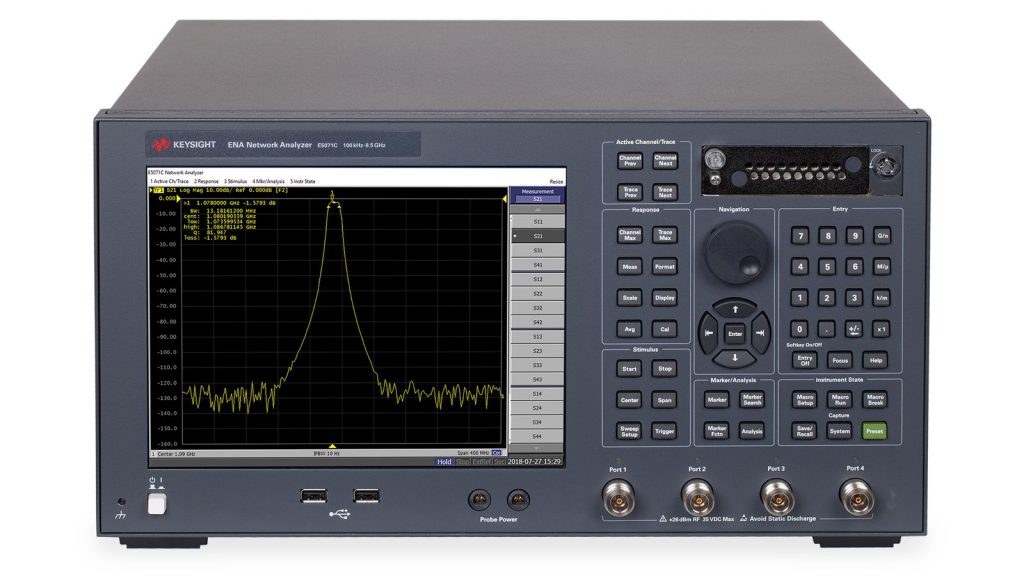Click the Channel Next key
This screenshot has height=576, width=1024.
pyautogui.click(x=665, y=161)
